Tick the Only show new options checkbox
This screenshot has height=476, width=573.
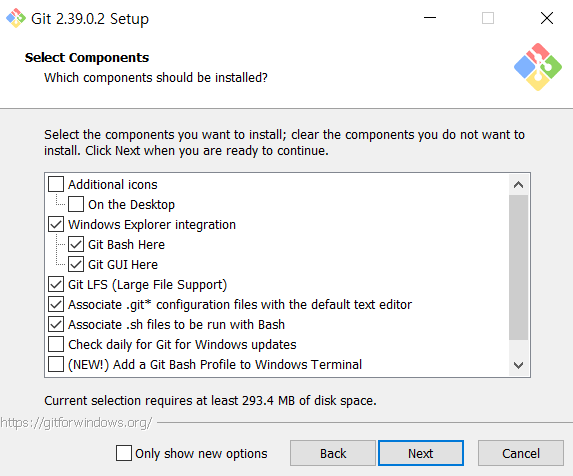tap(124, 453)
